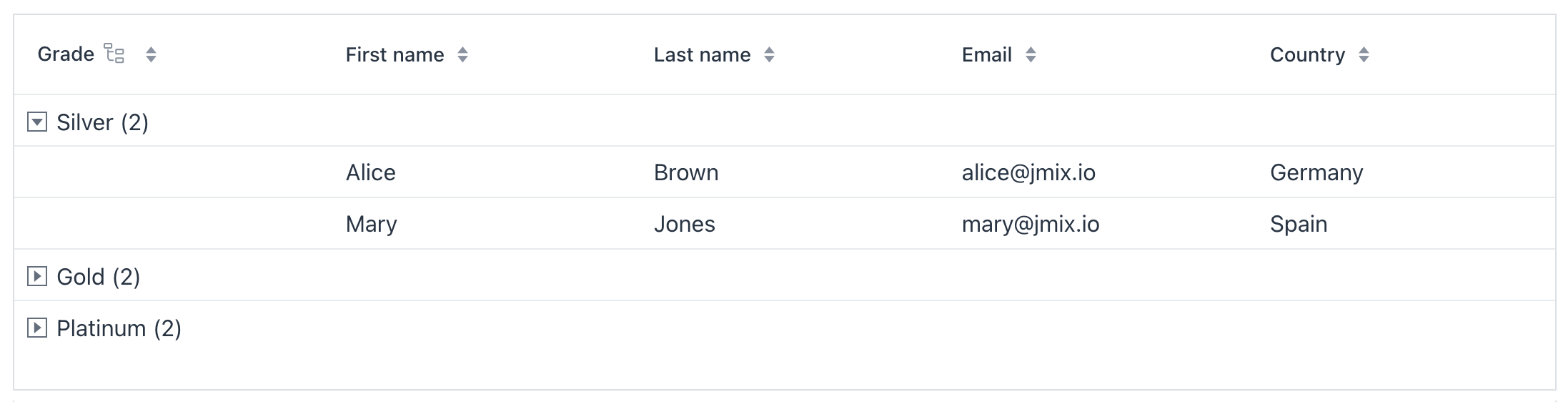Click the Email header label

[986, 54]
